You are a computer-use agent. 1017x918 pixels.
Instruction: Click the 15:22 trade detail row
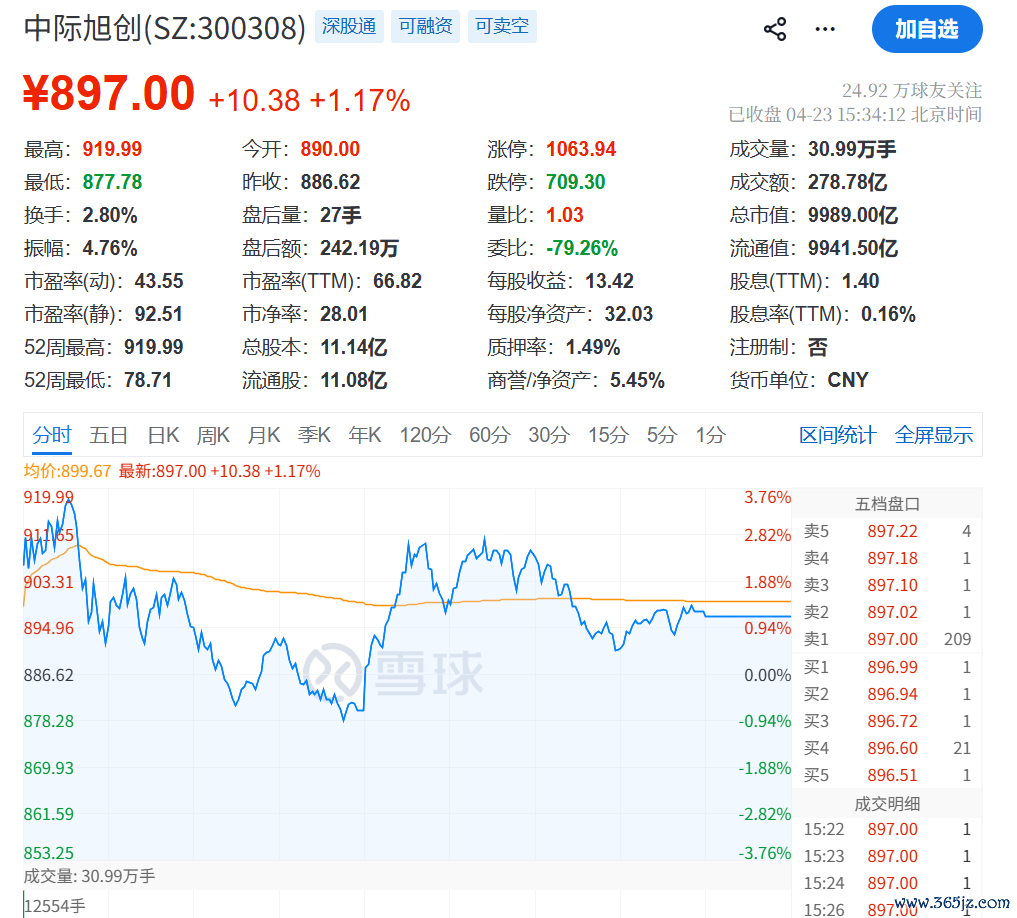coord(887,829)
